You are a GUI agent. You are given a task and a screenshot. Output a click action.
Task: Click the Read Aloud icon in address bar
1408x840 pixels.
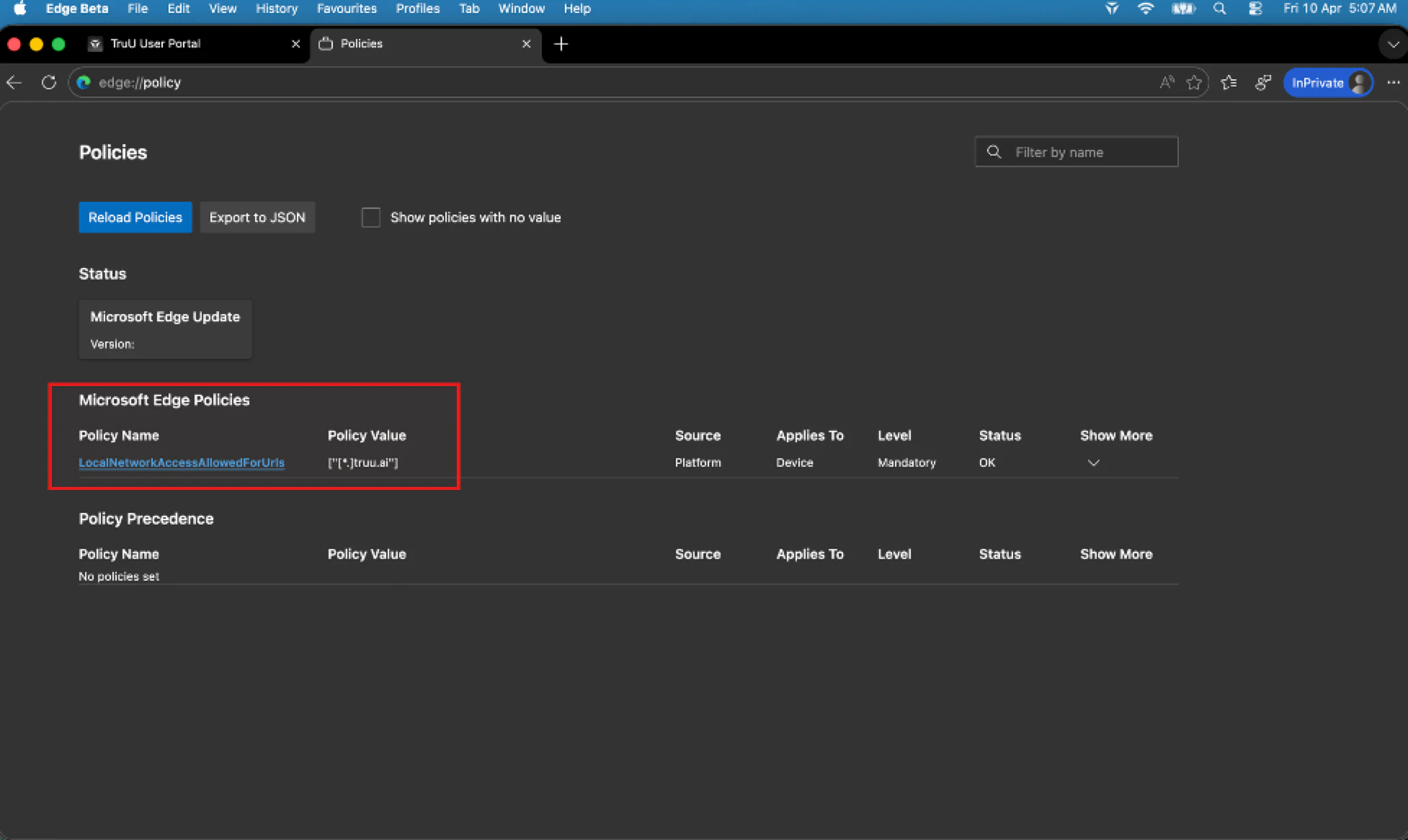1167,83
